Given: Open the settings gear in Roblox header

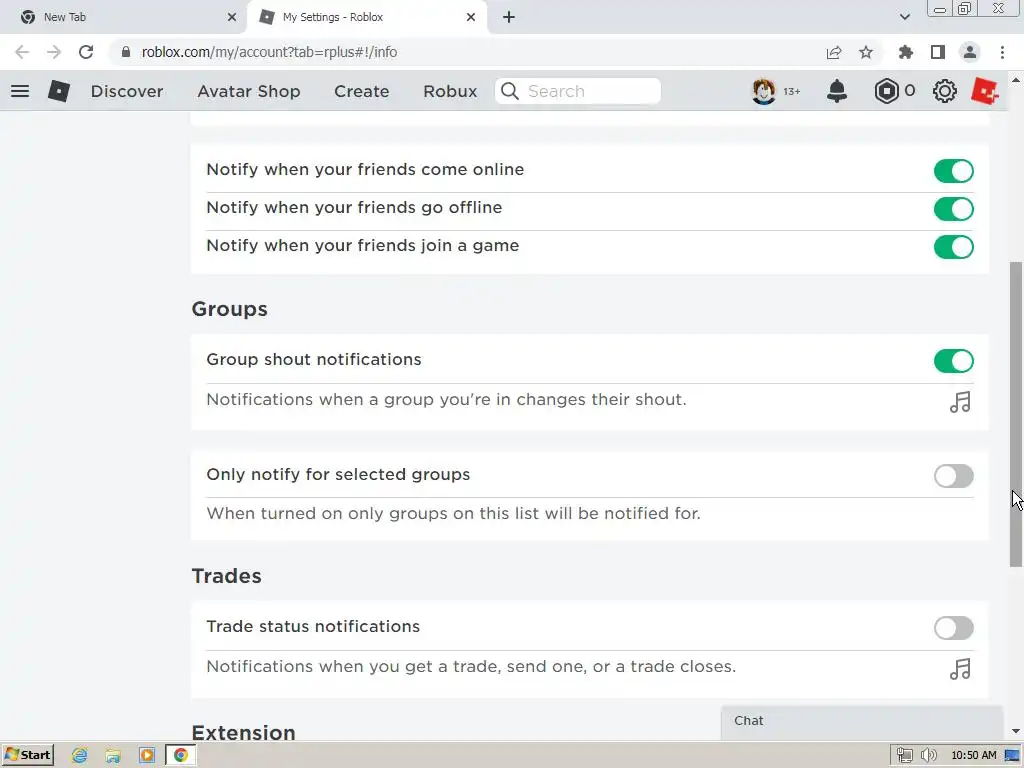Looking at the screenshot, I should [x=944, y=91].
